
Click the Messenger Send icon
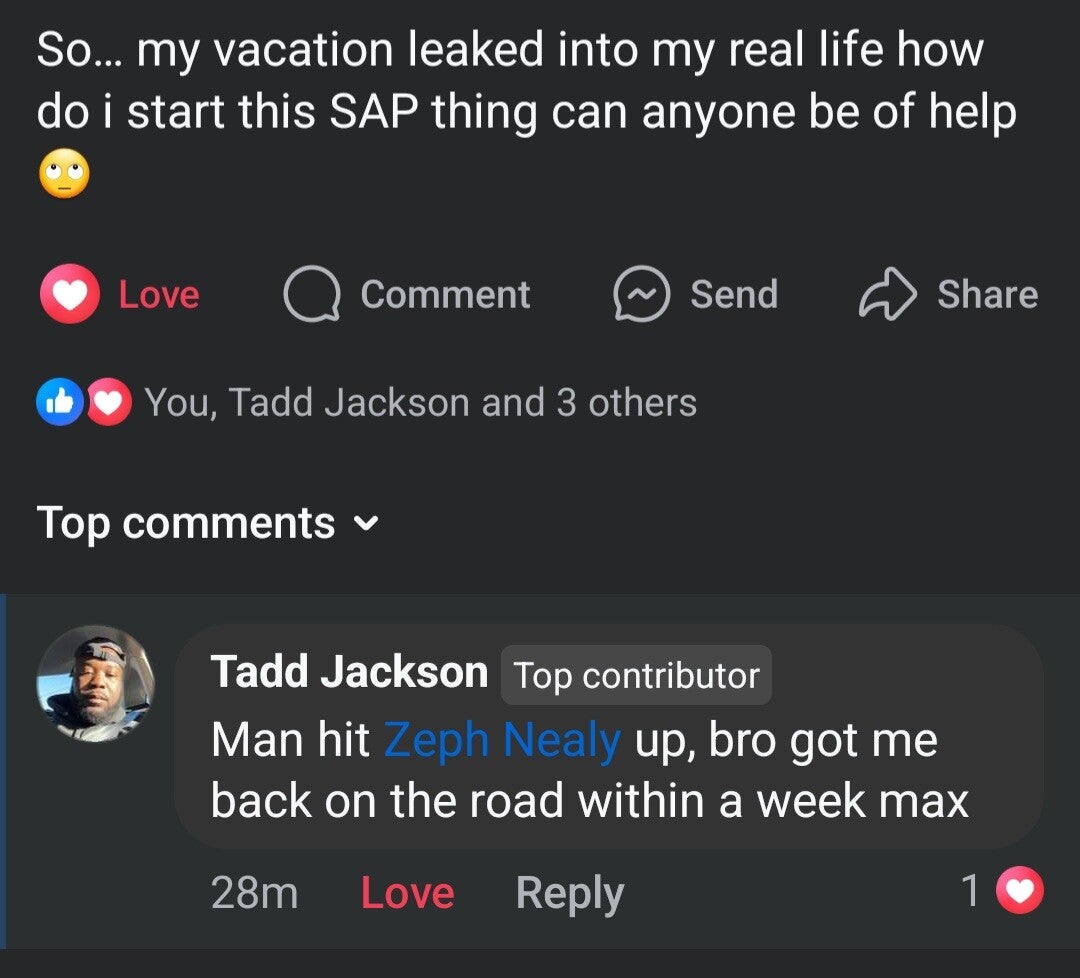coord(641,295)
